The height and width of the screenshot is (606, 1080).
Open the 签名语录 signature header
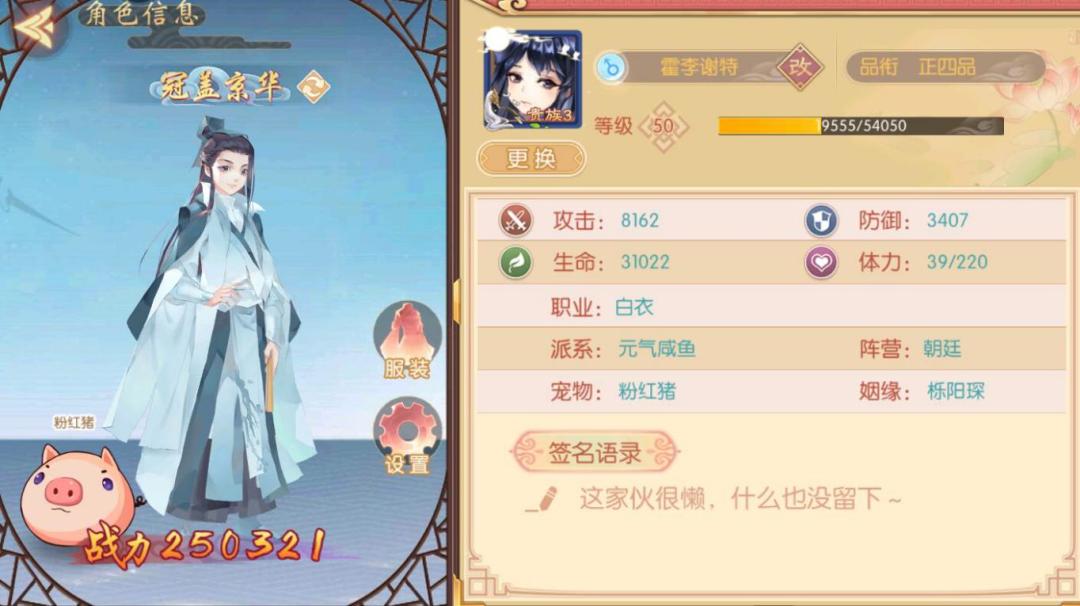coord(595,452)
